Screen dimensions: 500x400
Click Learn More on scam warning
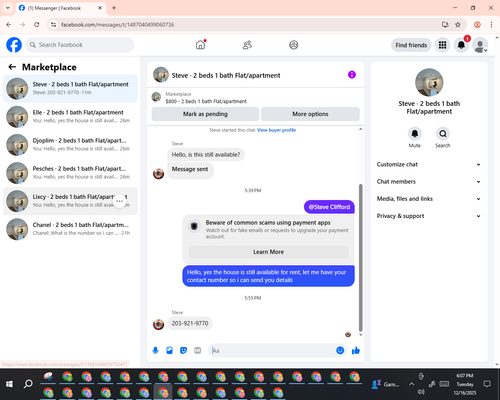[x=268, y=252]
